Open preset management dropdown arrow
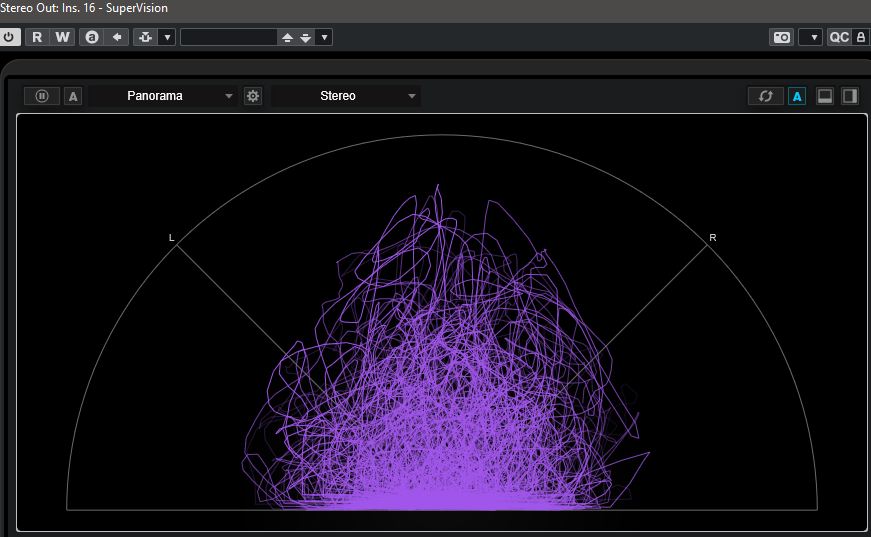This screenshot has height=537, width=871. 324,37
